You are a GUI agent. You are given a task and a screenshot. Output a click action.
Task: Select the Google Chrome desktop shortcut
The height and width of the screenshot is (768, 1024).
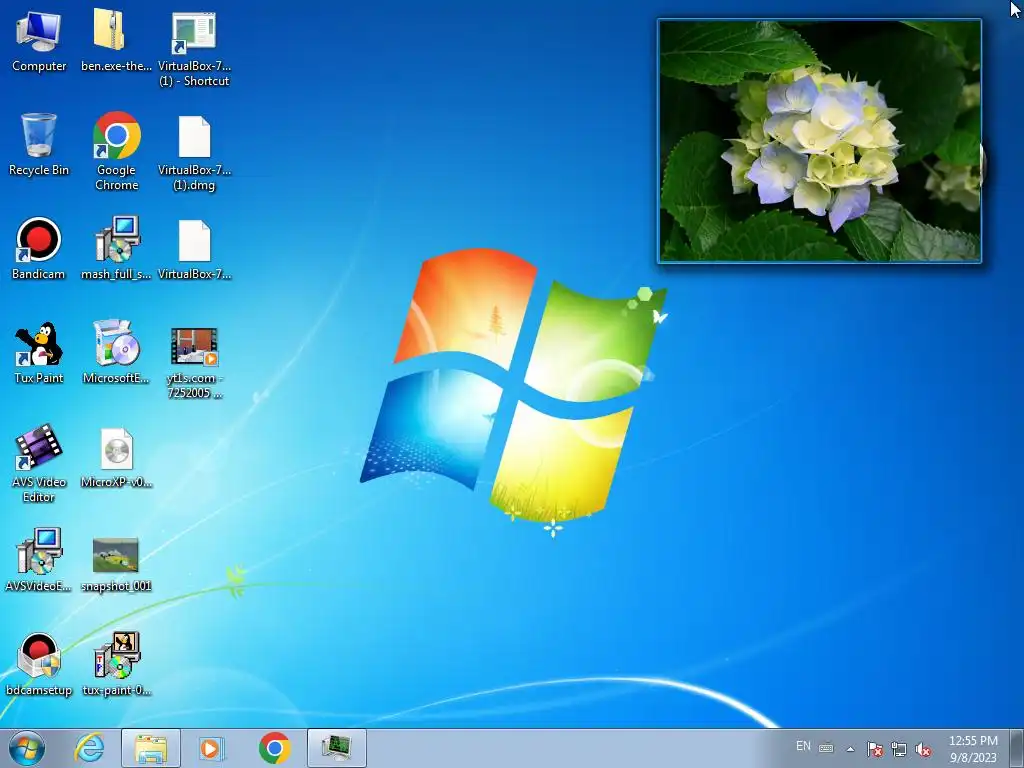[116, 152]
